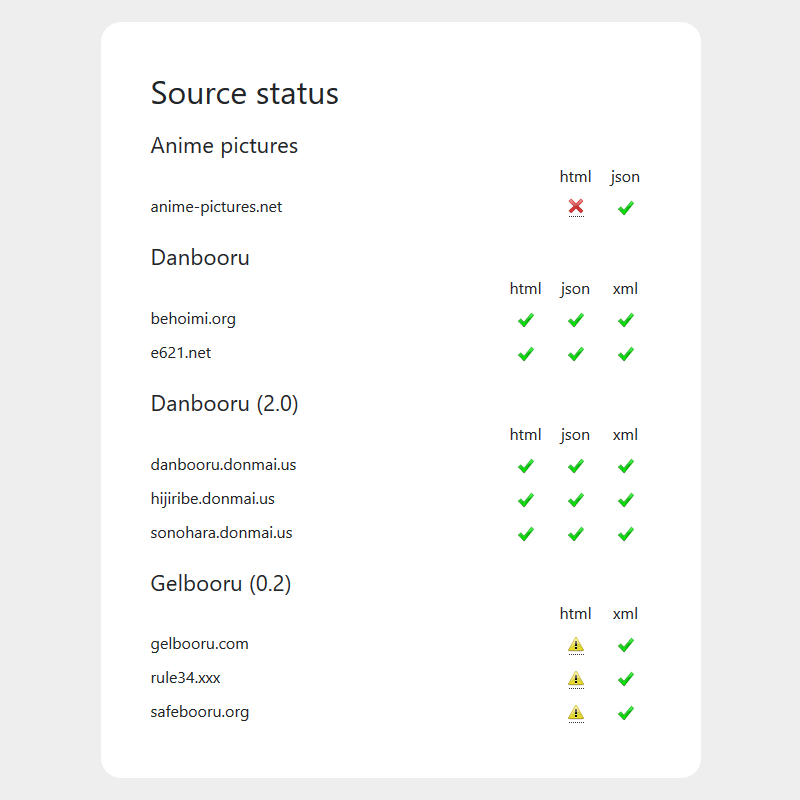
Task: Click xml checkmark for e621.net
Action: (x=626, y=354)
